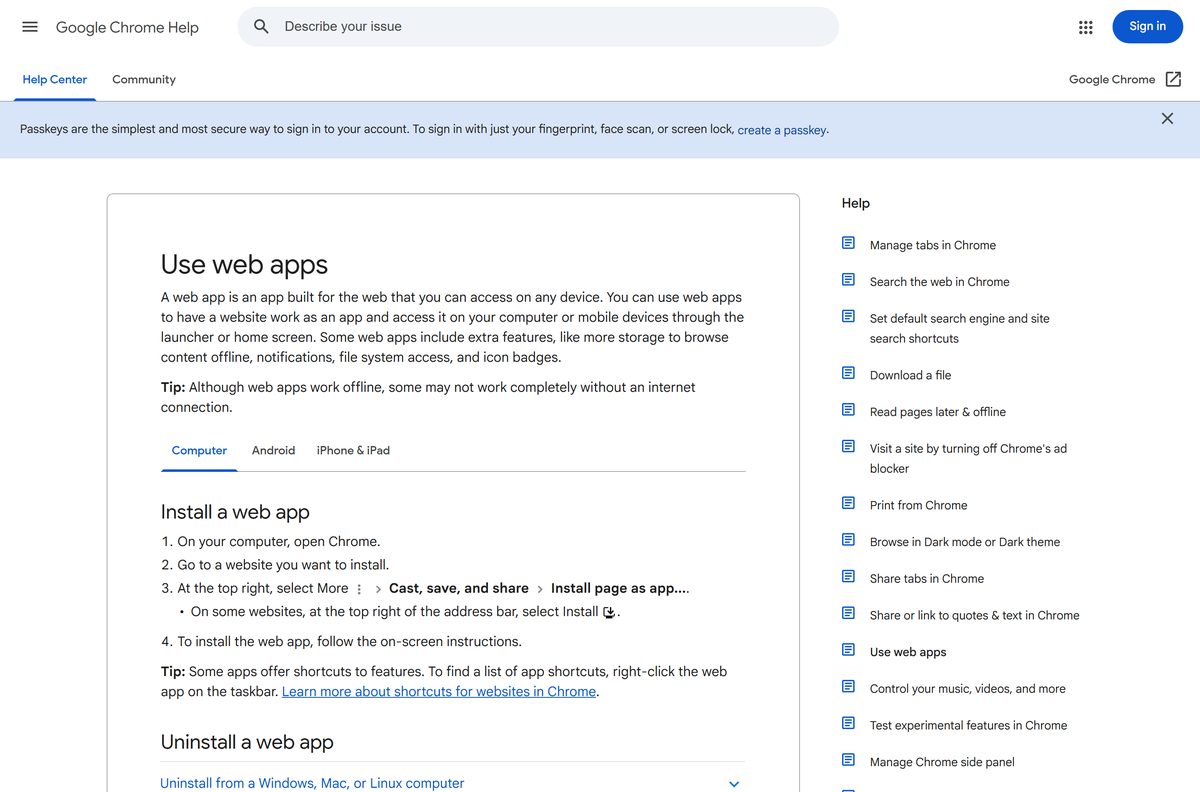Open Manage Chrome side panel article
This screenshot has height=792, width=1200.
coord(942,762)
